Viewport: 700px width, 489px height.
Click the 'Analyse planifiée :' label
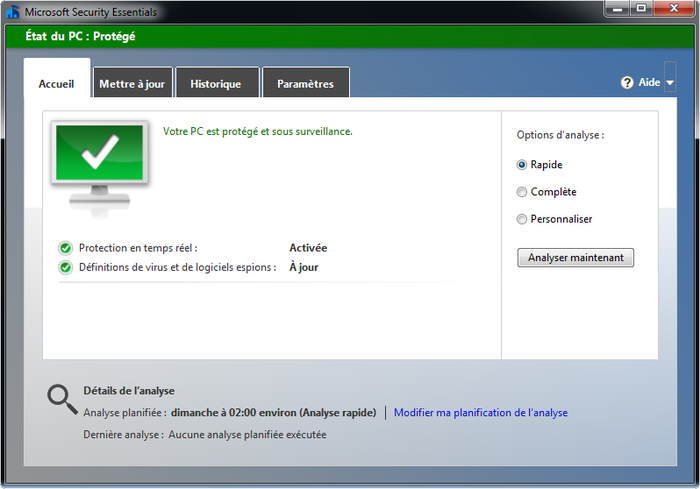click(125, 413)
